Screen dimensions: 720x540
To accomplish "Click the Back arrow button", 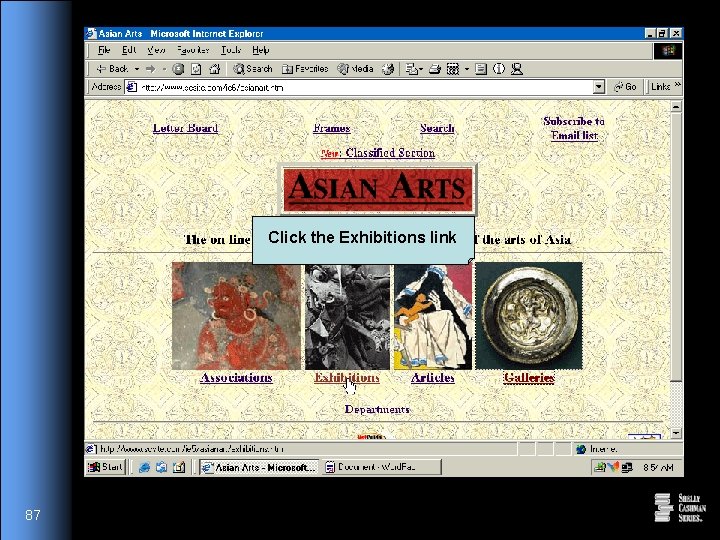I will (x=112, y=69).
